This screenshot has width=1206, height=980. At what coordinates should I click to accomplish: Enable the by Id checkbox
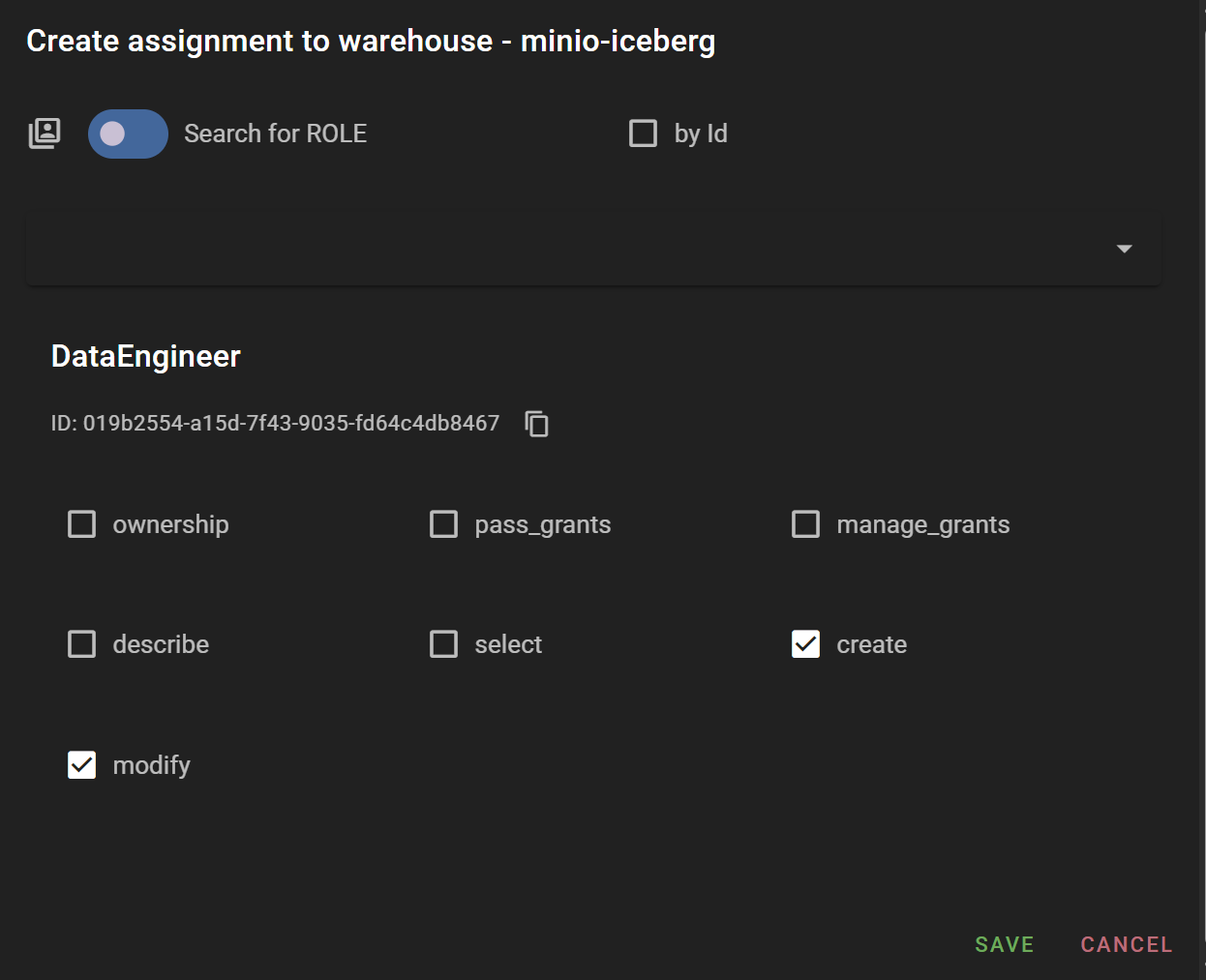[x=643, y=134]
